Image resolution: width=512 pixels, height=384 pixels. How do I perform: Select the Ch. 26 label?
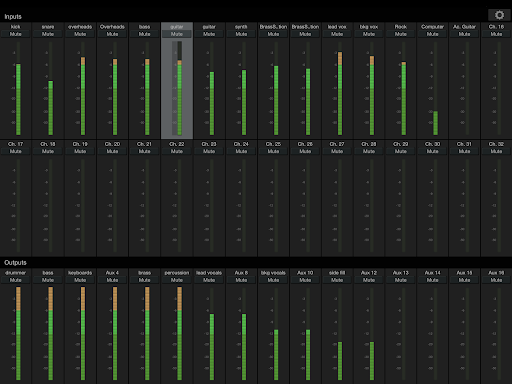[x=305, y=144]
